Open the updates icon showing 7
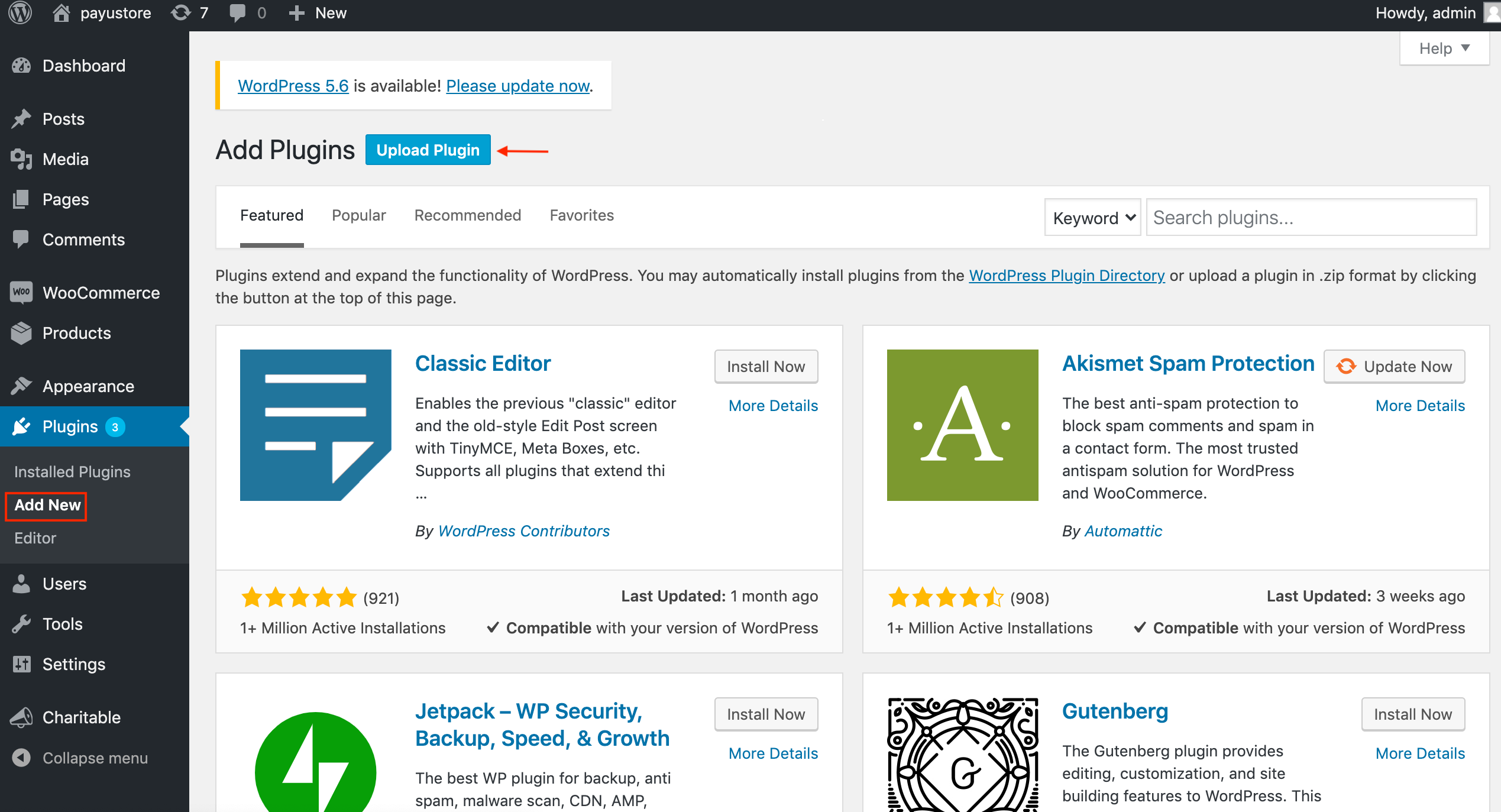 [x=181, y=13]
